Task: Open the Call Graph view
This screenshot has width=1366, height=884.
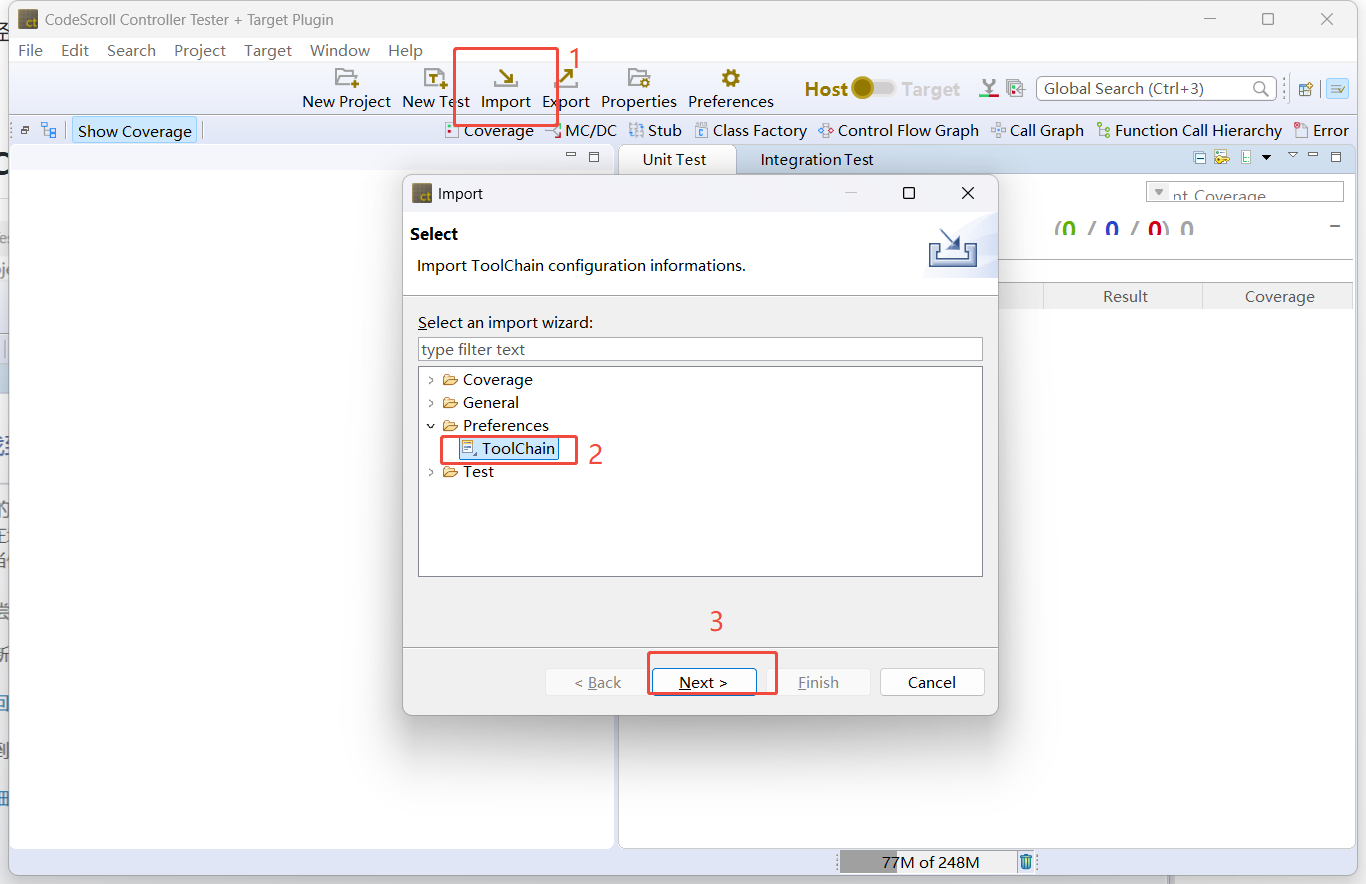Action: [x=1037, y=131]
